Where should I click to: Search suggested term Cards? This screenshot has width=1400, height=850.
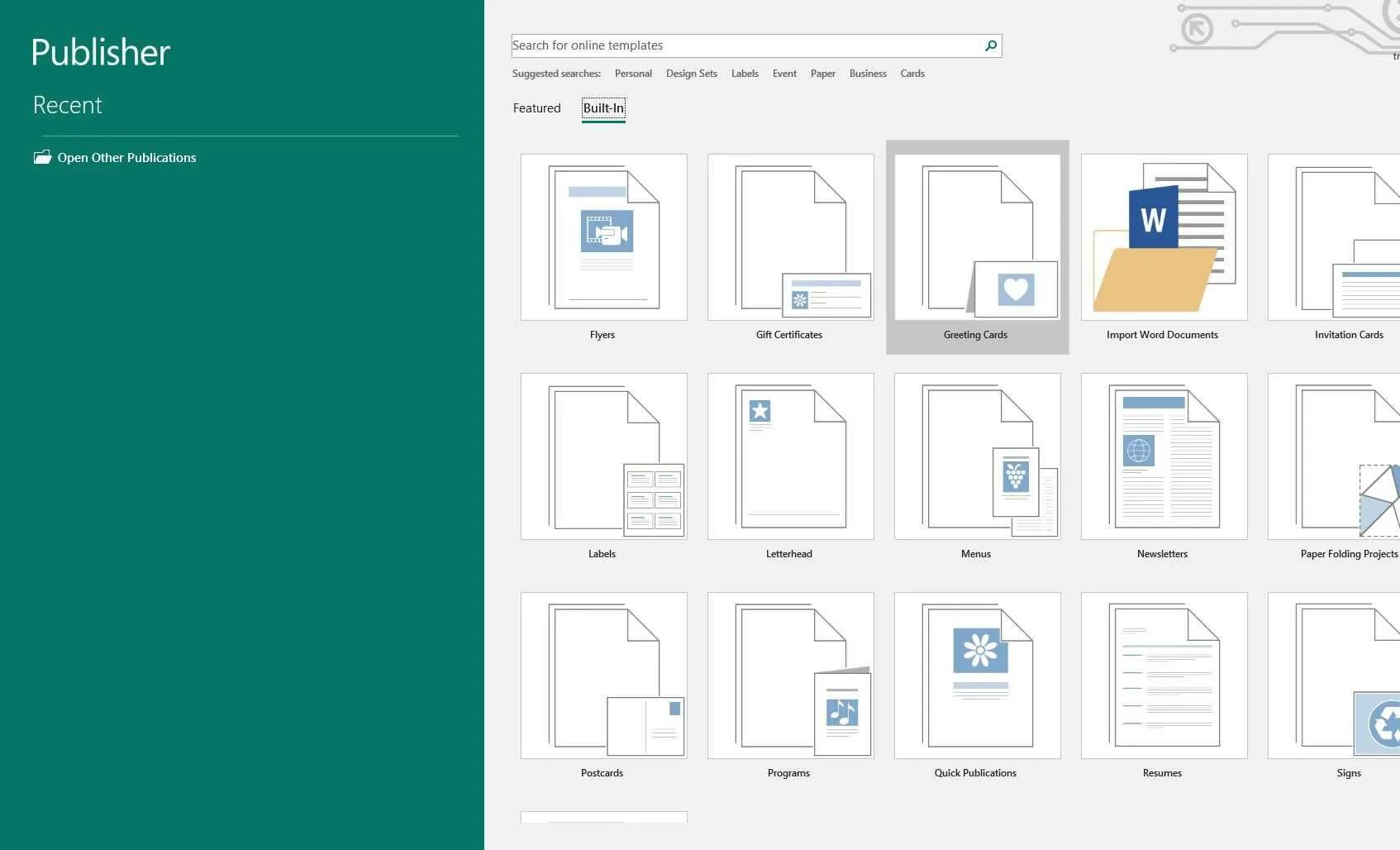click(912, 74)
